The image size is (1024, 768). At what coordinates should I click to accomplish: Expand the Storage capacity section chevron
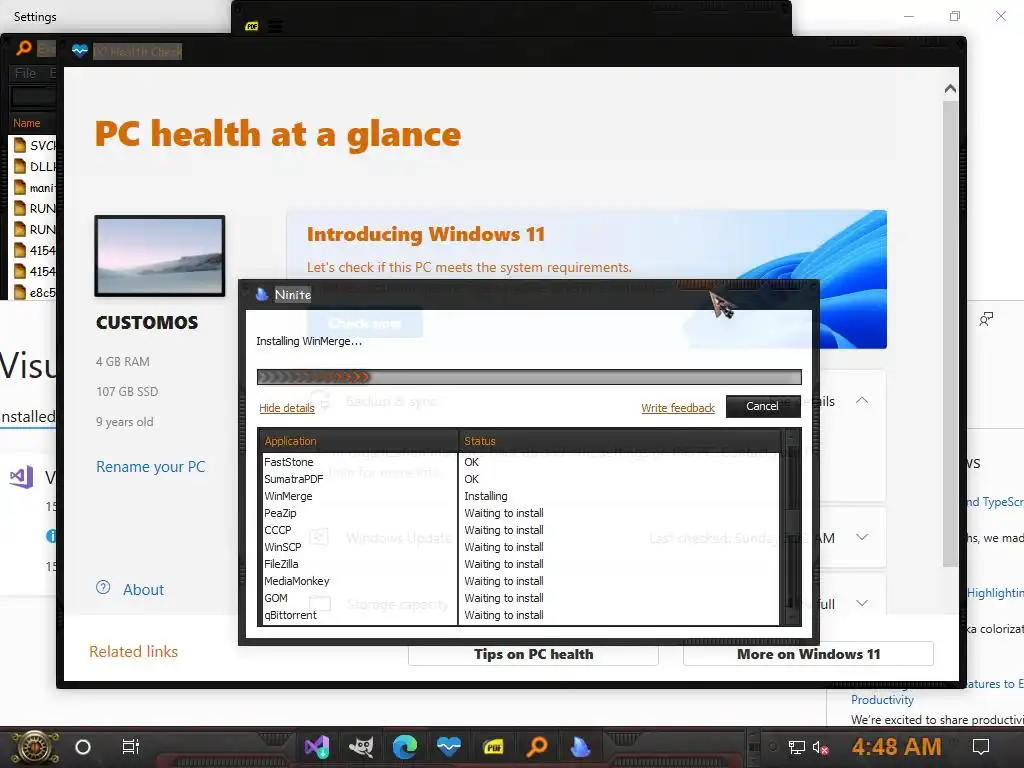(862, 603)
